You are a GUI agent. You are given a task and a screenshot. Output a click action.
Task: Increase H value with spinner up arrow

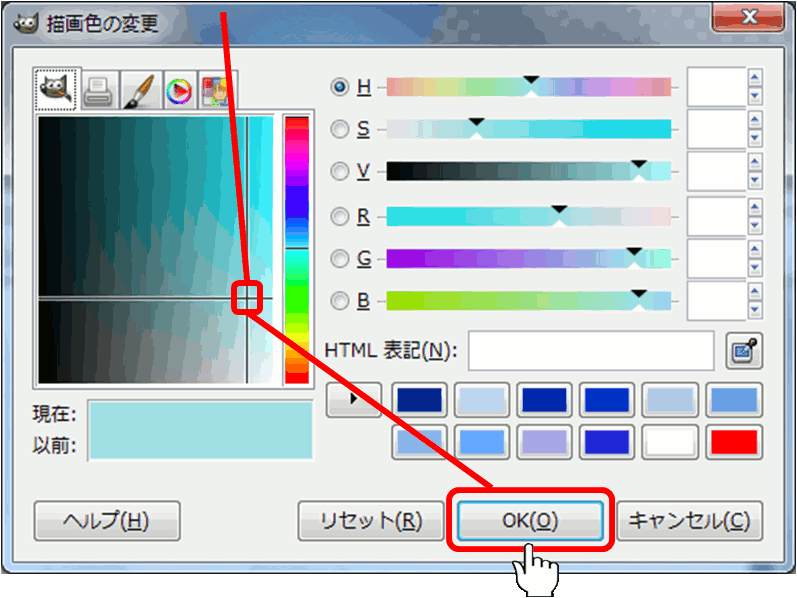click(x=755, y=77)
